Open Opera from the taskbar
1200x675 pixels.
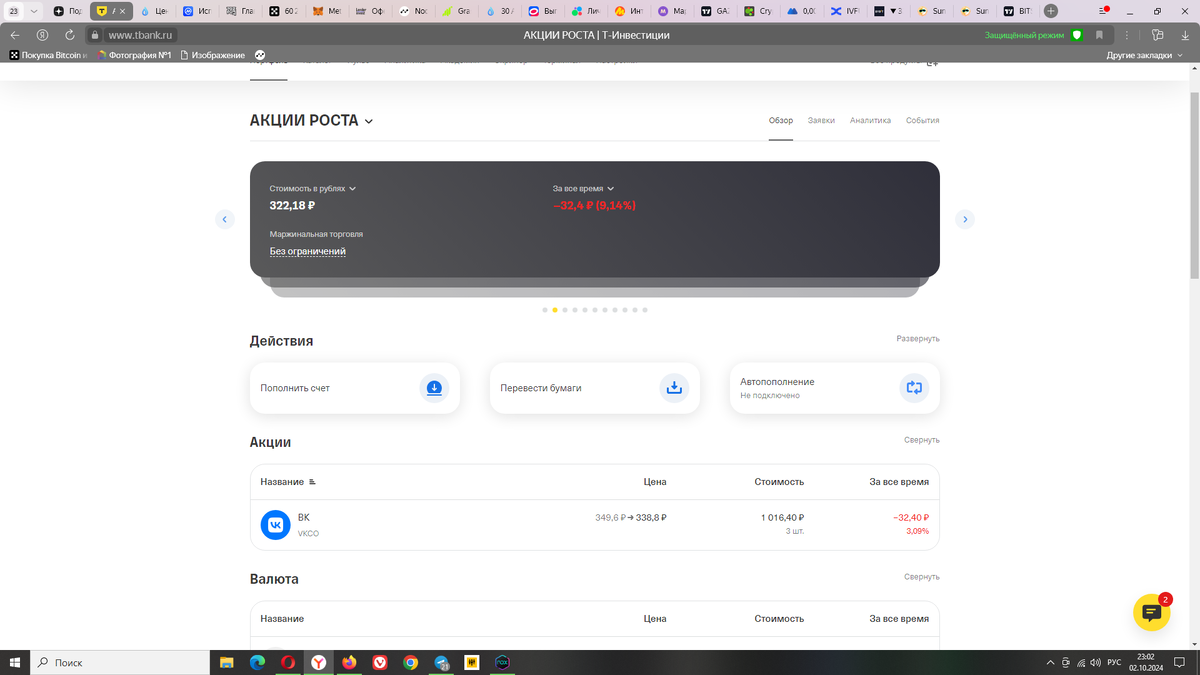click(x=287, y=662)
